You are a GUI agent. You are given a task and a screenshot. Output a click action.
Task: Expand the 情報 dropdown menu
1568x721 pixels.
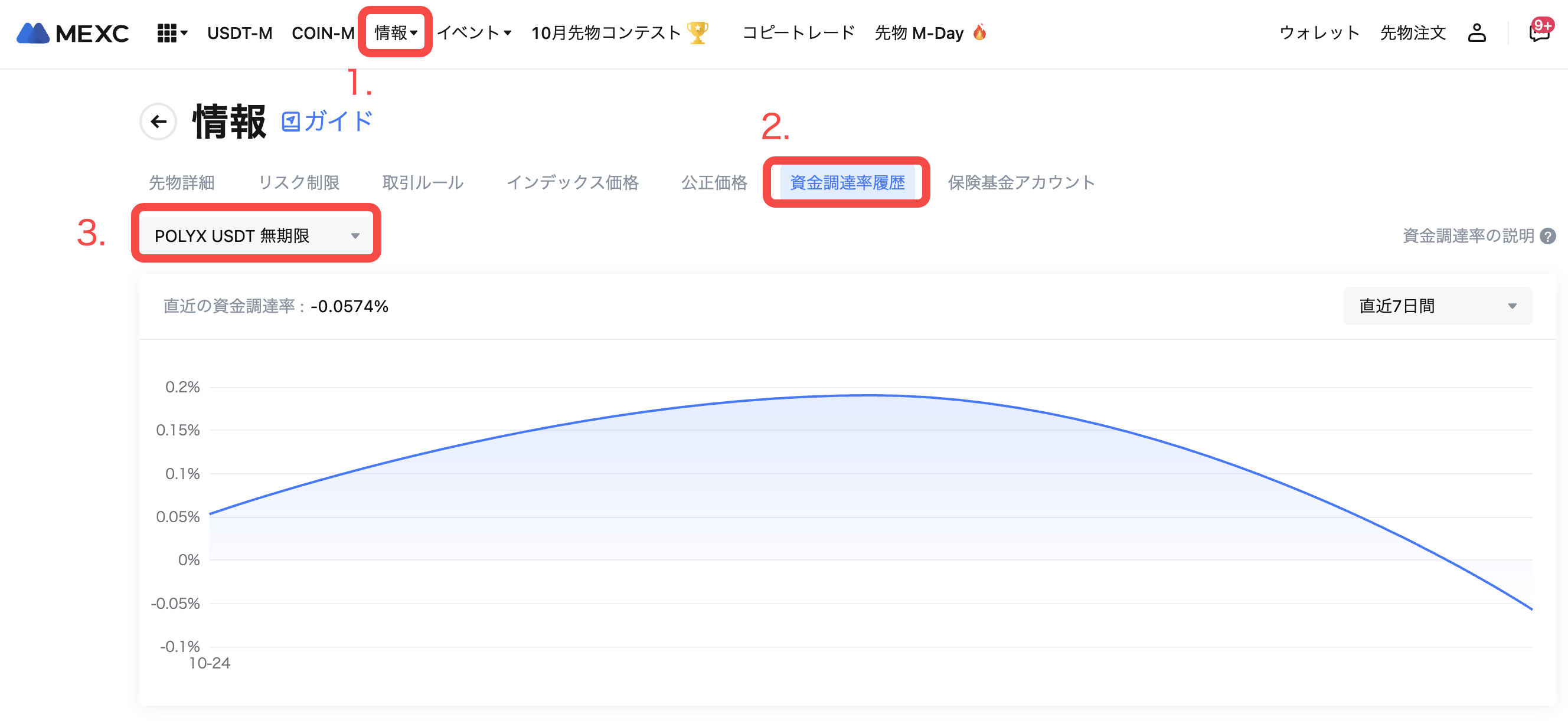395,33
